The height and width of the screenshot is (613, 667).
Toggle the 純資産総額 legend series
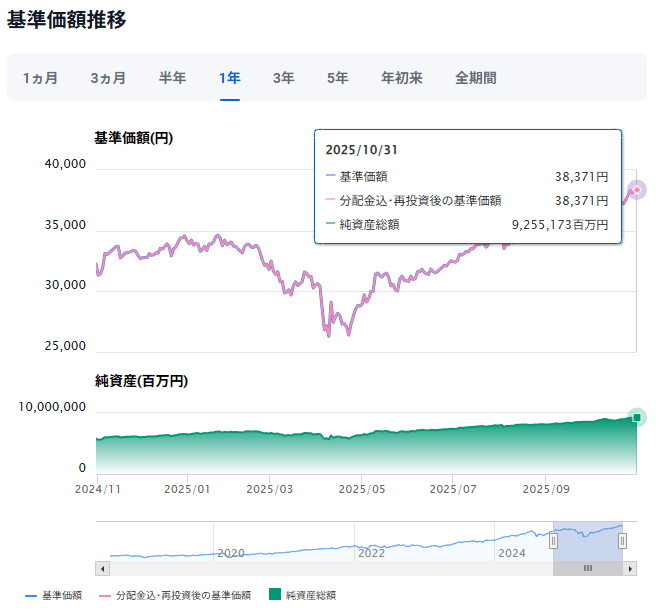point(302,595)
